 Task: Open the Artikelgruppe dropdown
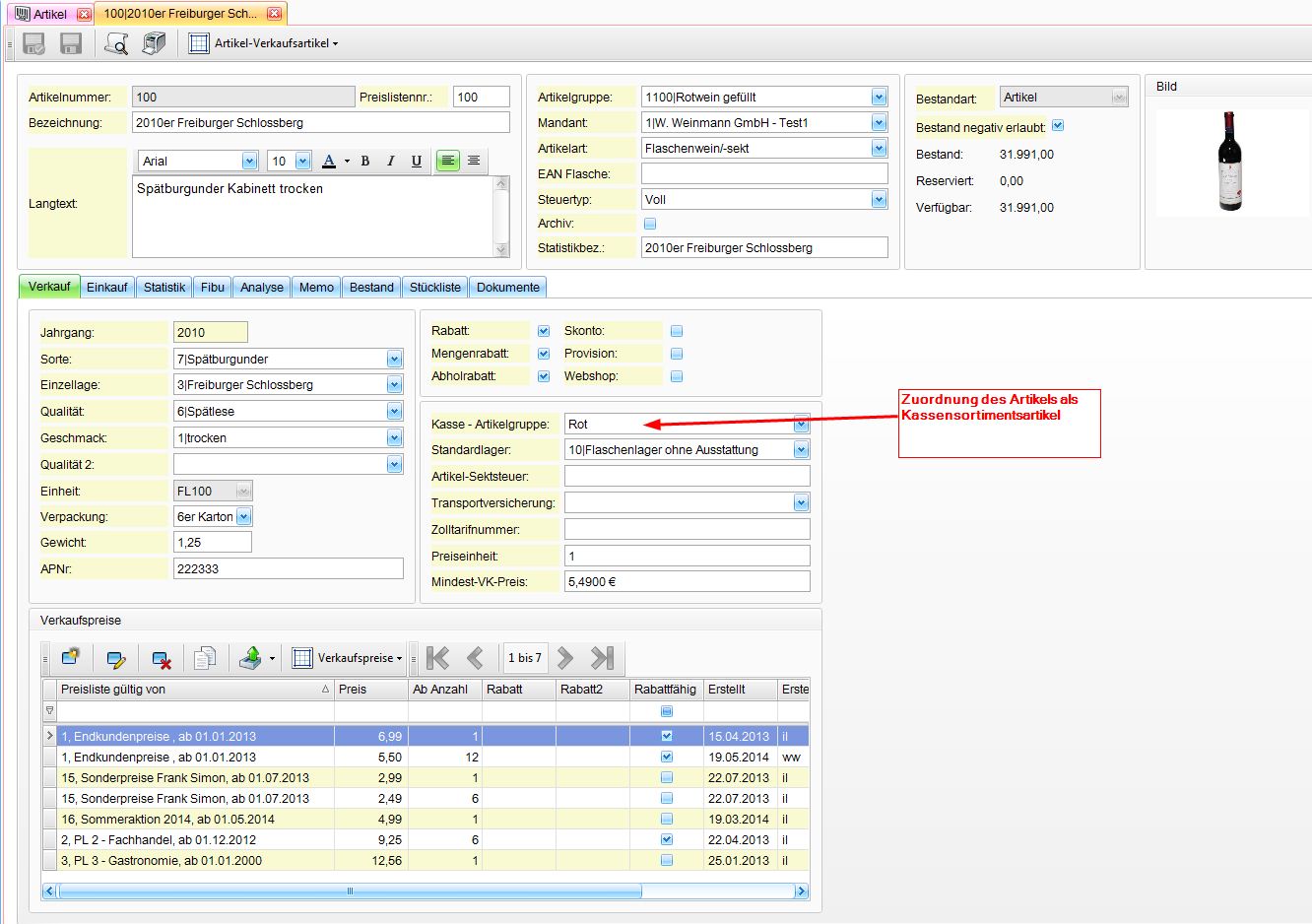click(x=879, y=97)
